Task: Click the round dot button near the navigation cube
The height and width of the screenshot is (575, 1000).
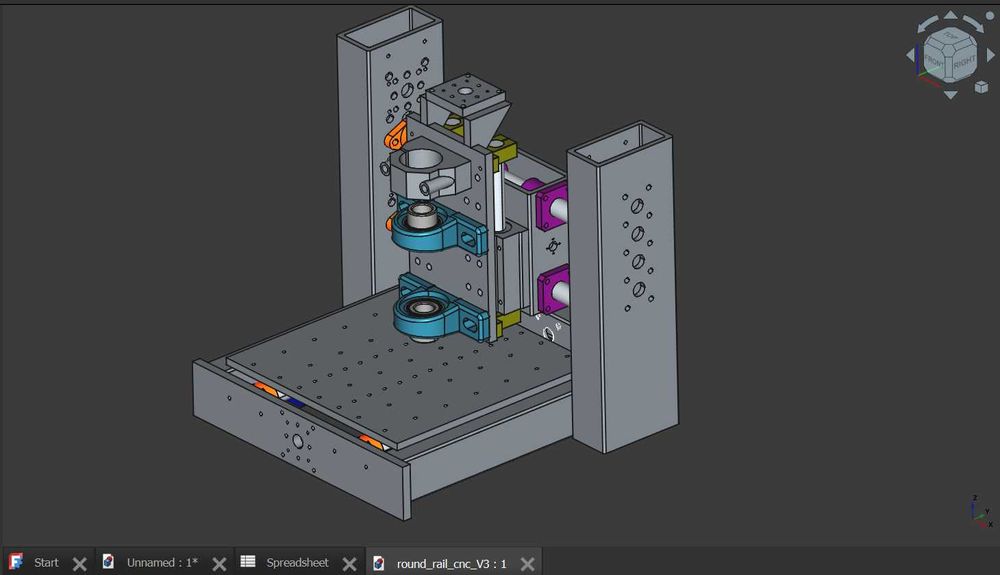Action: (990, 16)
